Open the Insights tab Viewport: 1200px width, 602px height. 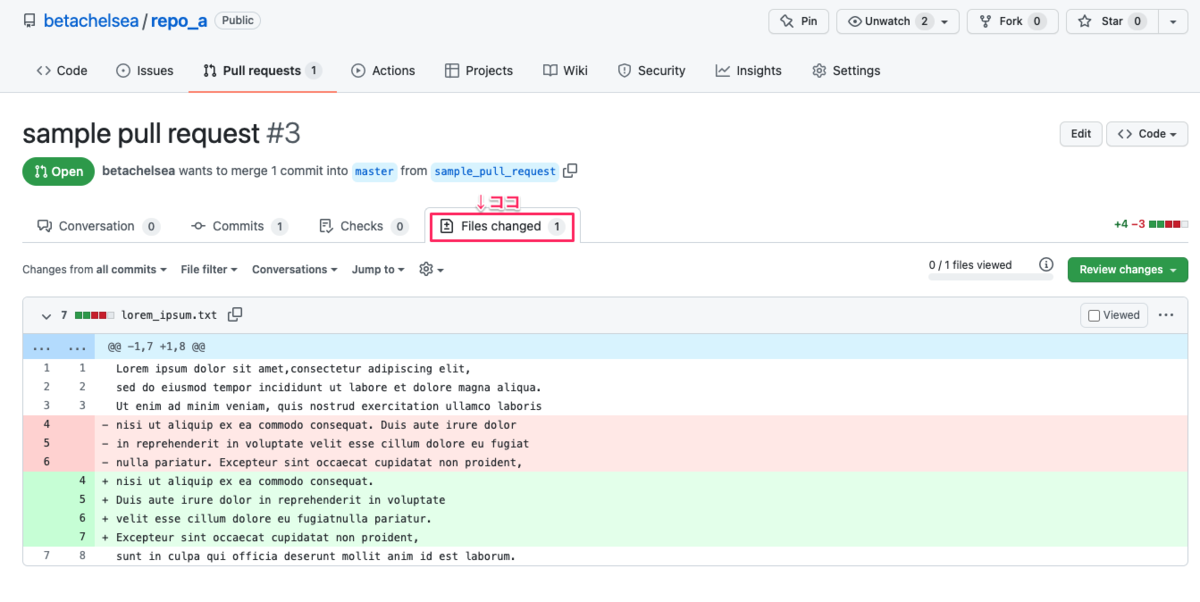(749, 71)
